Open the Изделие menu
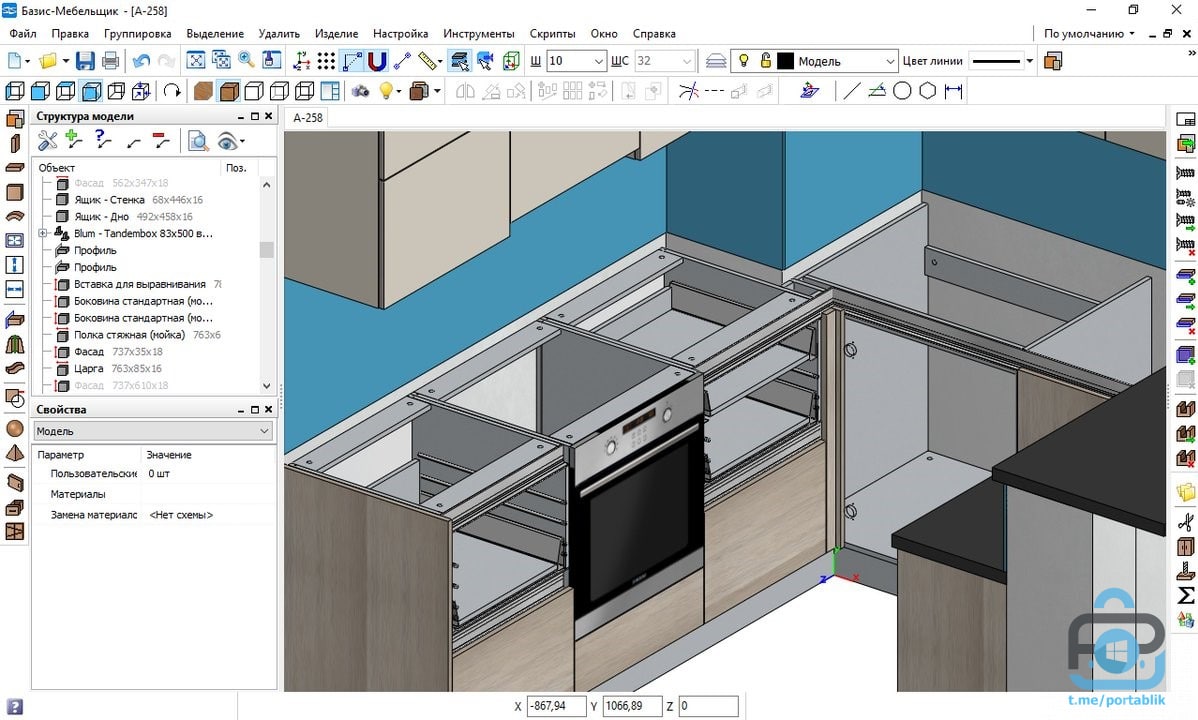This screenshot has height=720, width=1198. click(x=336, y=33)
